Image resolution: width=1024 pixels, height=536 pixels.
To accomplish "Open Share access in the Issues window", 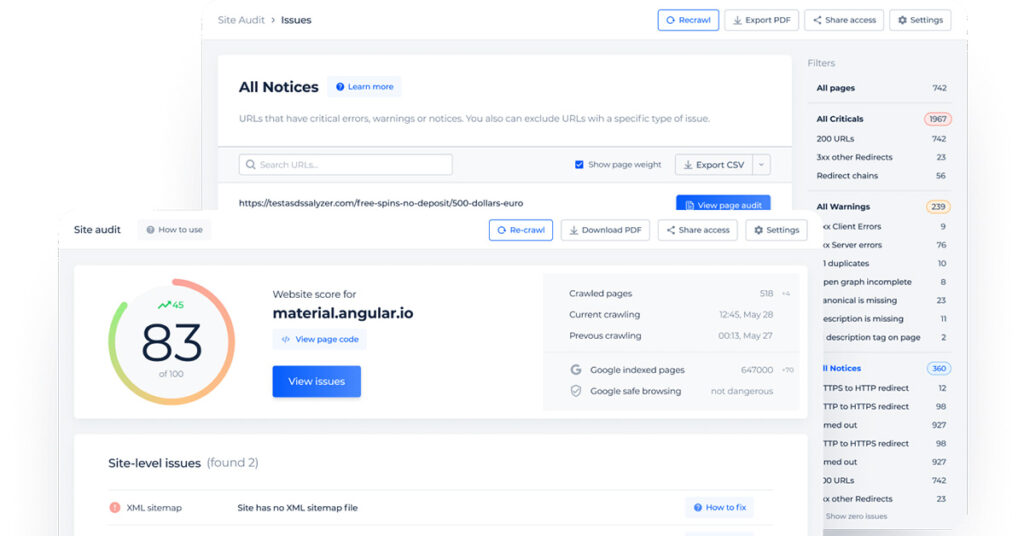I will tap(844, 20).
